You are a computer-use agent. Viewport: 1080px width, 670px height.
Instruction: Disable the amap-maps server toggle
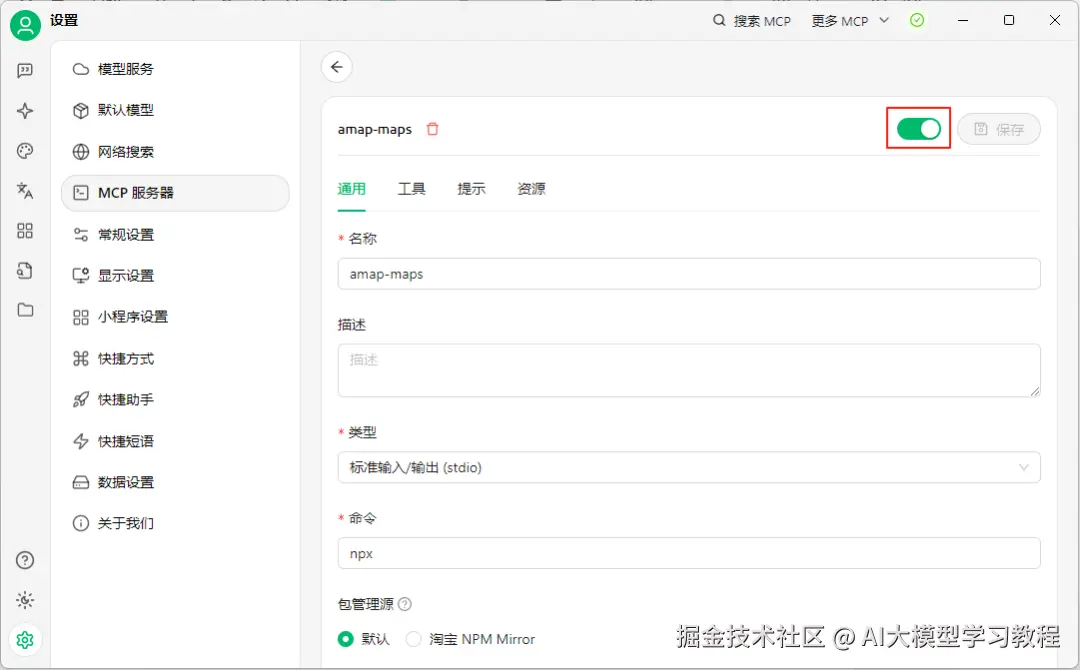917,128
